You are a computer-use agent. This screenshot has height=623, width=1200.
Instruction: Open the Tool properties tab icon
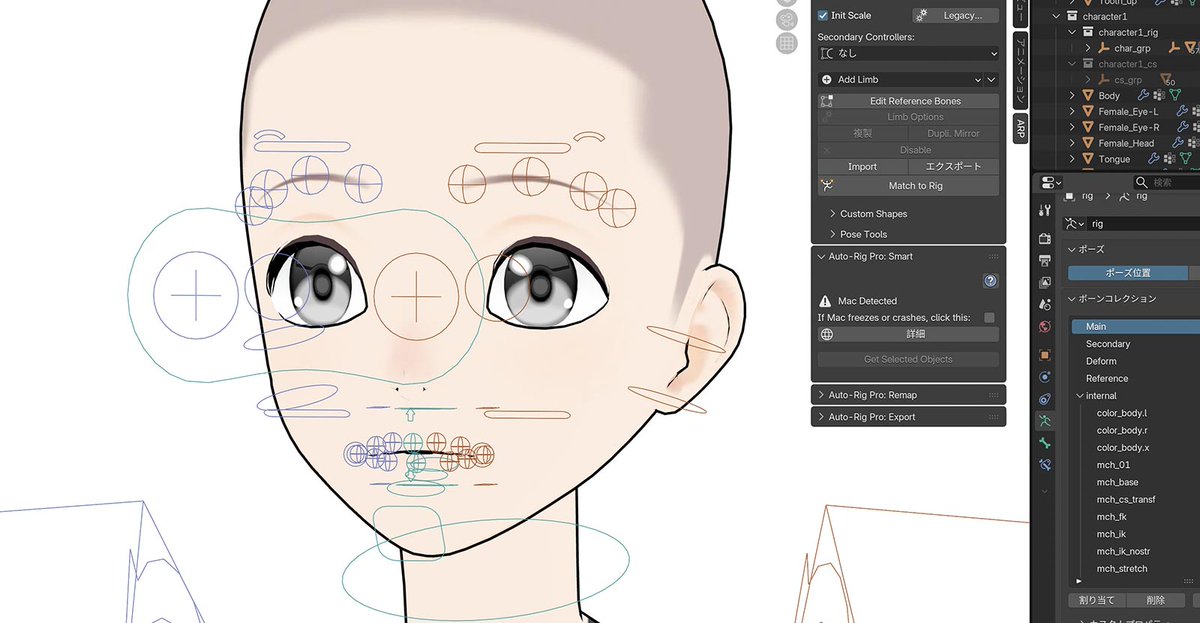click(1045, 210)
